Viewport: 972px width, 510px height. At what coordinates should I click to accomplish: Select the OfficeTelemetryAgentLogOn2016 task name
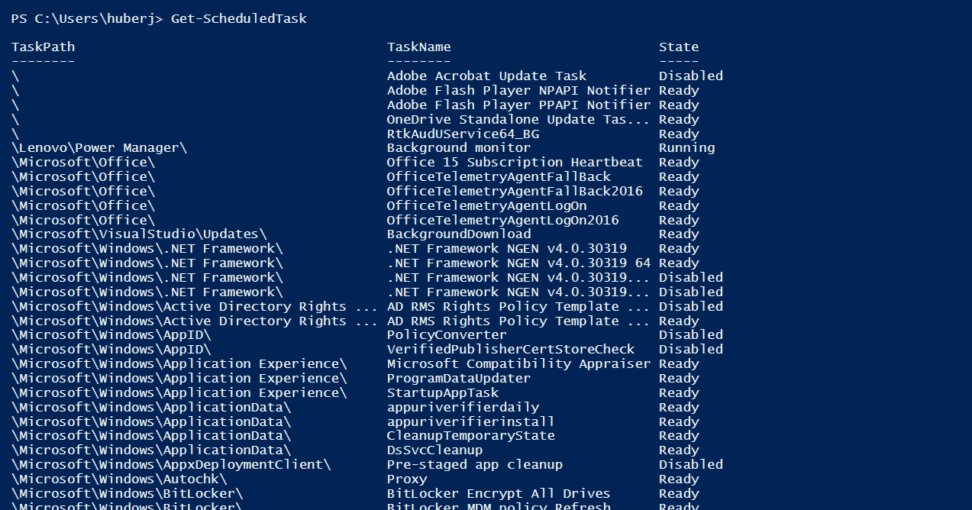point(502,220)
